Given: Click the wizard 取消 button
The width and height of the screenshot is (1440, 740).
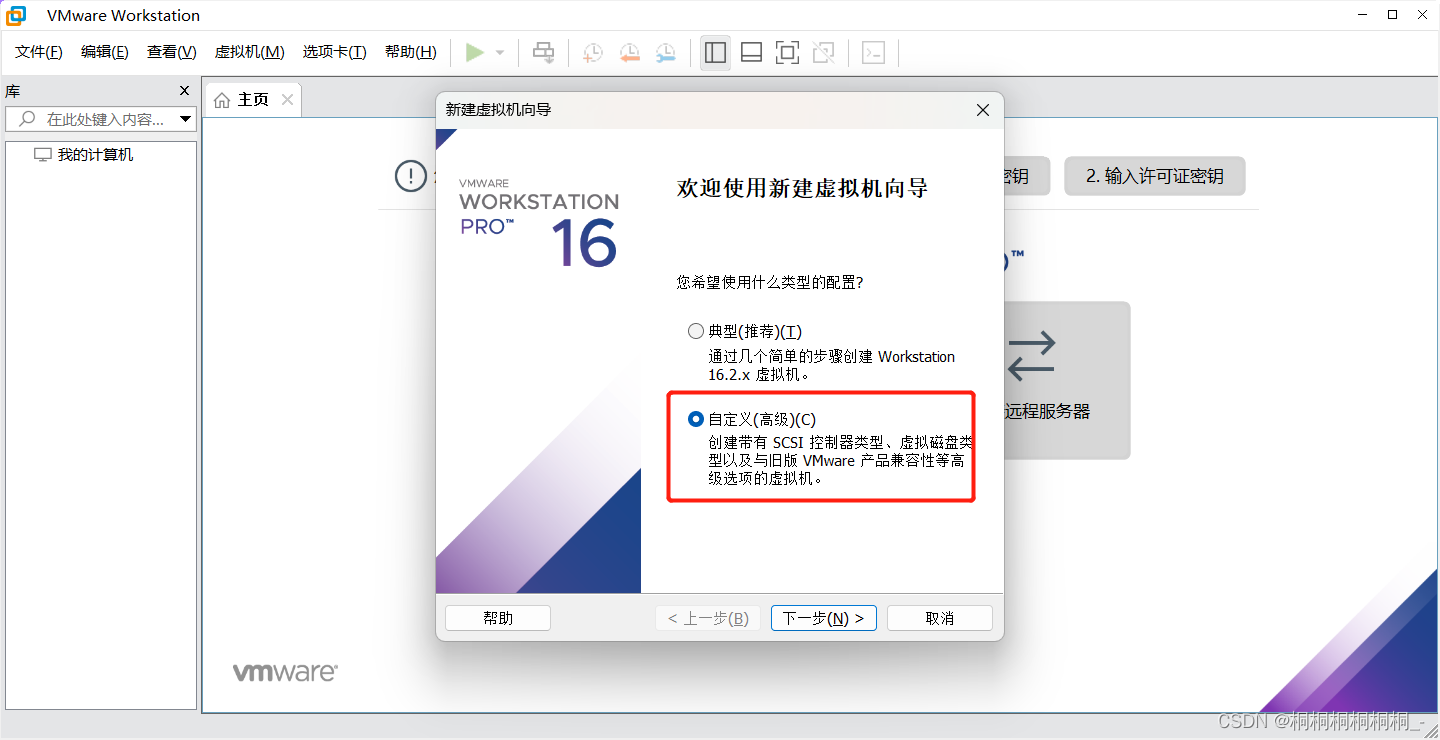Looking at the screenshot, I should click(x=940, y=618).
